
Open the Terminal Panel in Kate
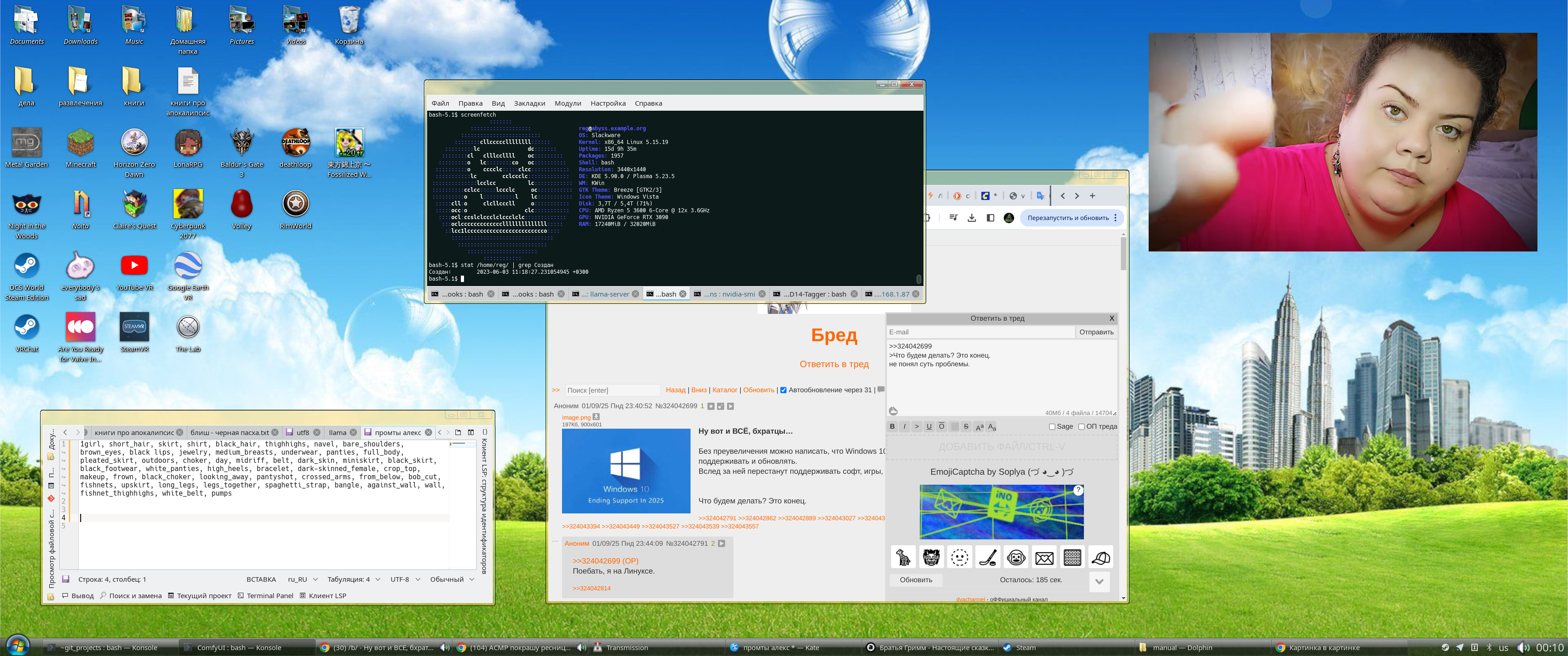point(265,596)
